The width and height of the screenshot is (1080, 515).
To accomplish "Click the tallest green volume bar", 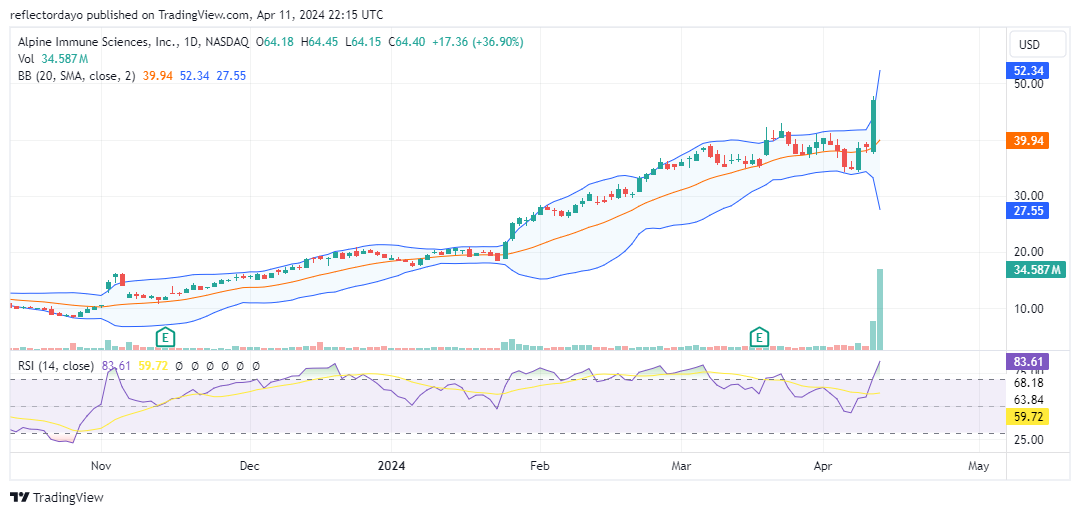I will (x=880, y=309).
